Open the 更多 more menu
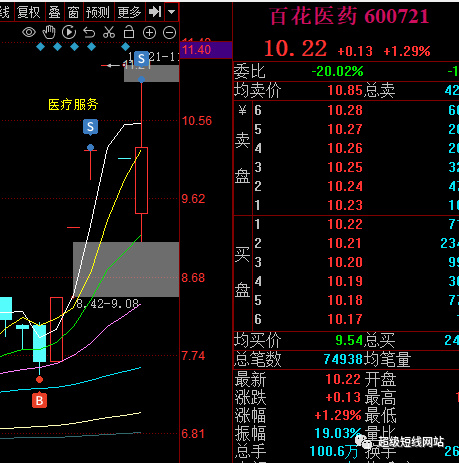The width and height of the screenshot is (459, 463). pos(129,12)
